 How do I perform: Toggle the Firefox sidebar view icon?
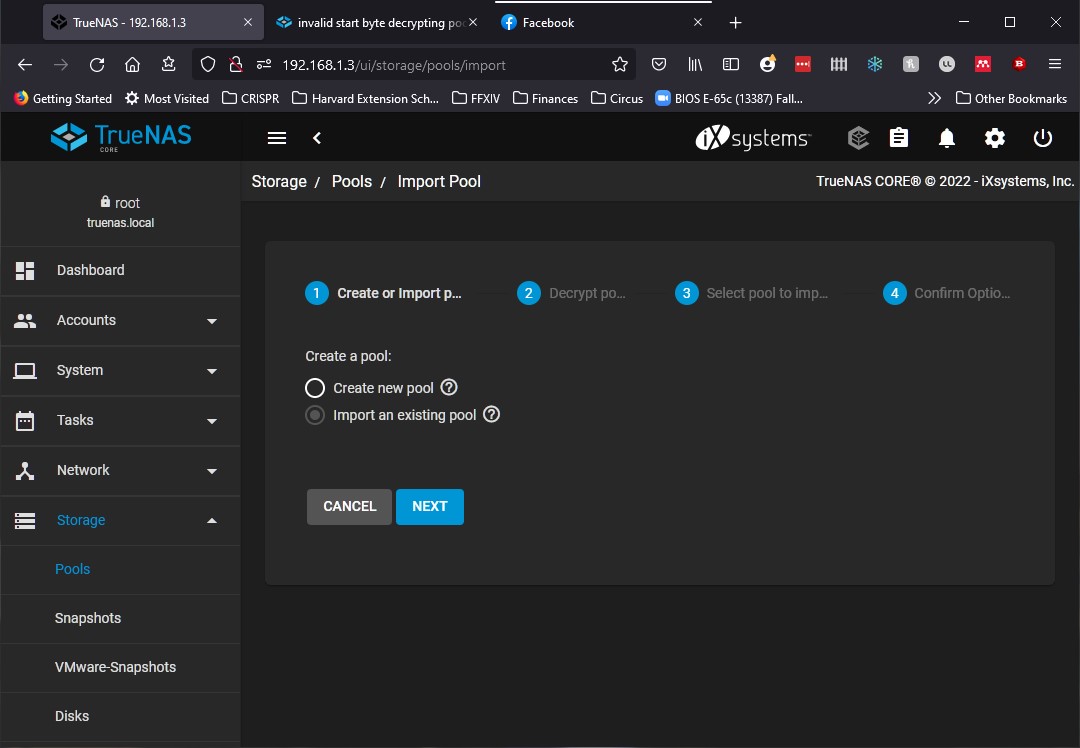coord(731,65)
